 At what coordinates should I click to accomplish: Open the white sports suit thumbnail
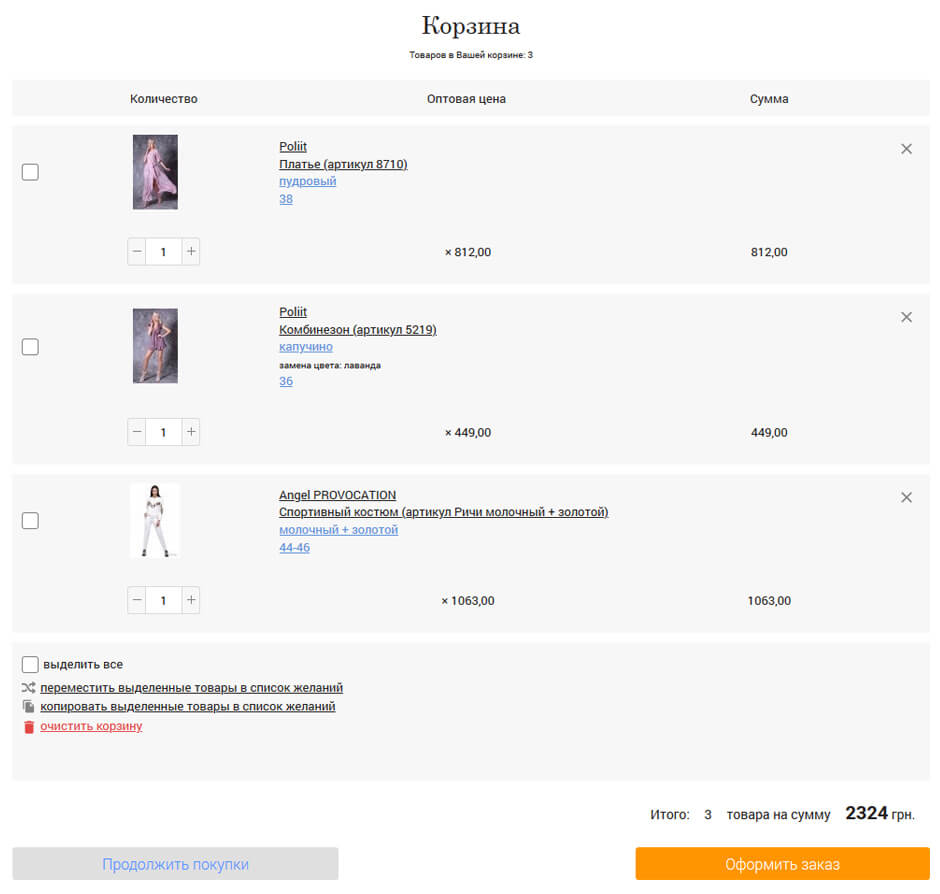pos(155,521)
